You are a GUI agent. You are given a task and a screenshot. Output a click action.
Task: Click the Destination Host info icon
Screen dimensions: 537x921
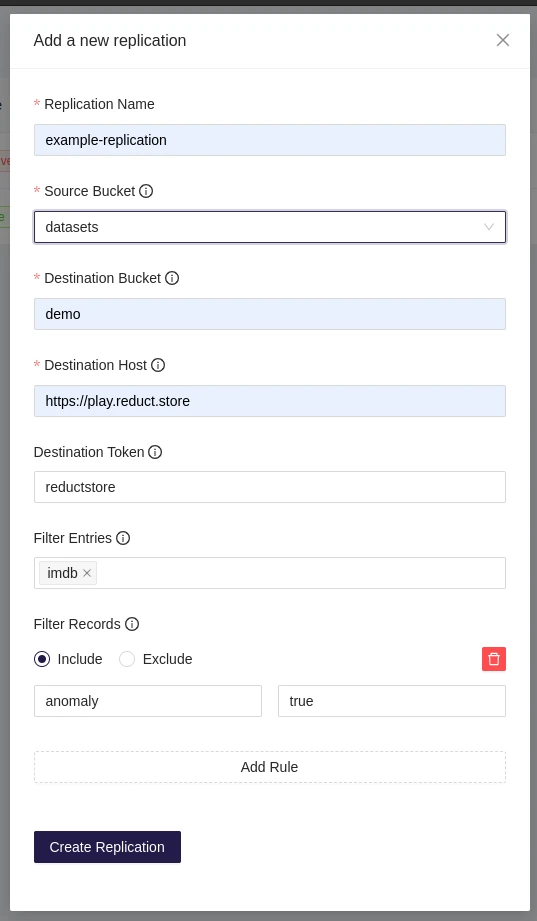click(x=158, y=365)
